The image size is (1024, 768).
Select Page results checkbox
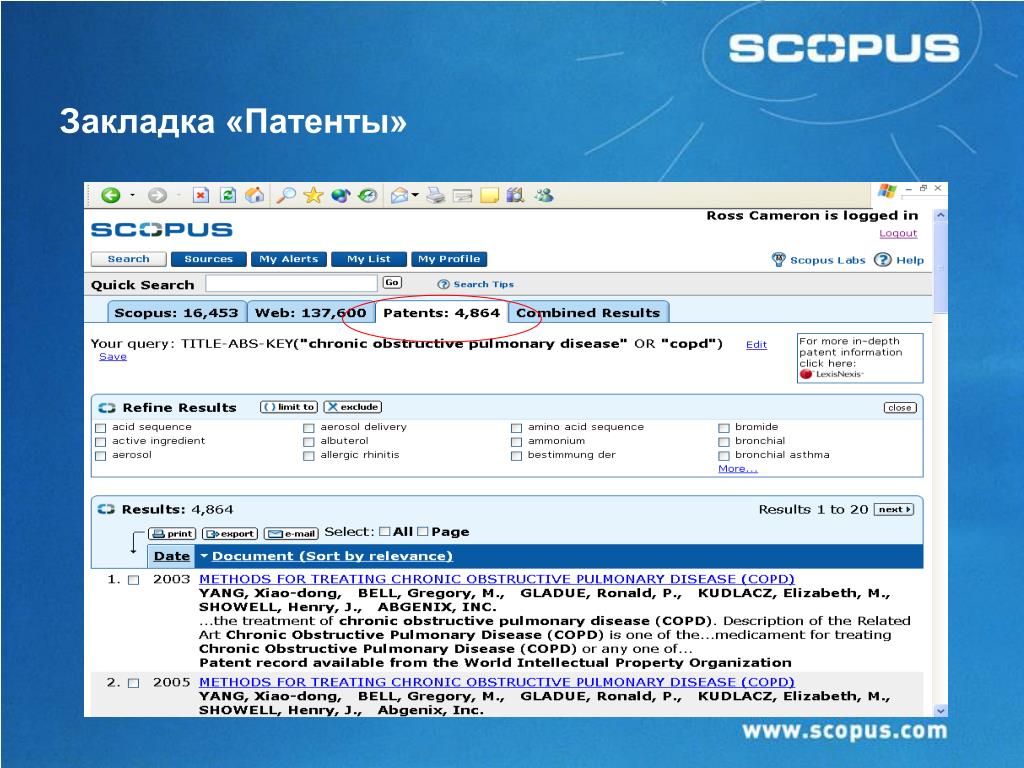[423, 532]
